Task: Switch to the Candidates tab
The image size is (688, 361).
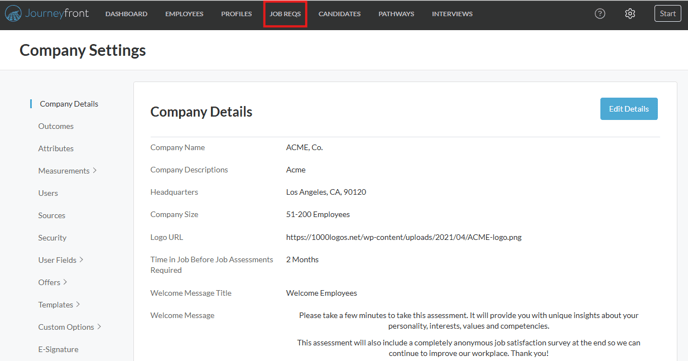Action: [x=340, y=14]
